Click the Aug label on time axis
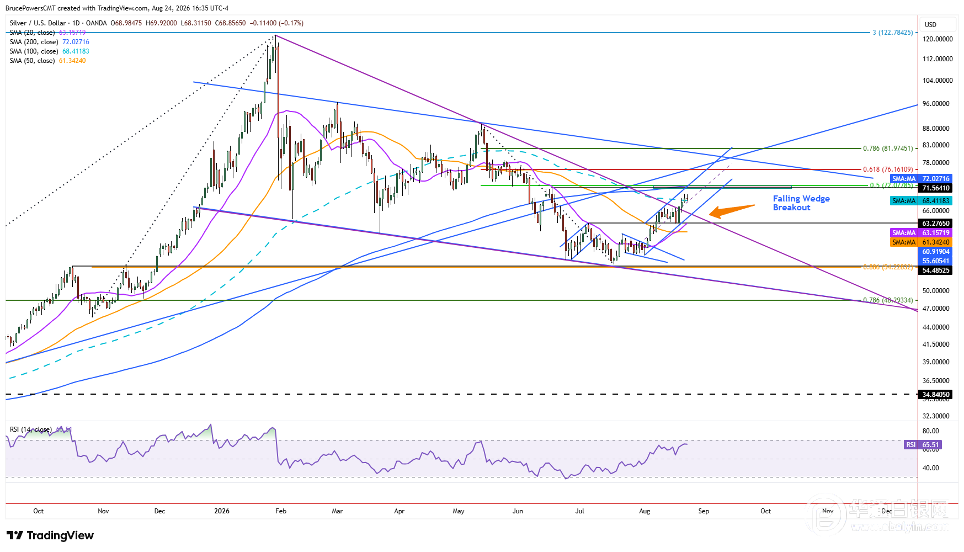The image size is (964, 552). click(644, 511)
